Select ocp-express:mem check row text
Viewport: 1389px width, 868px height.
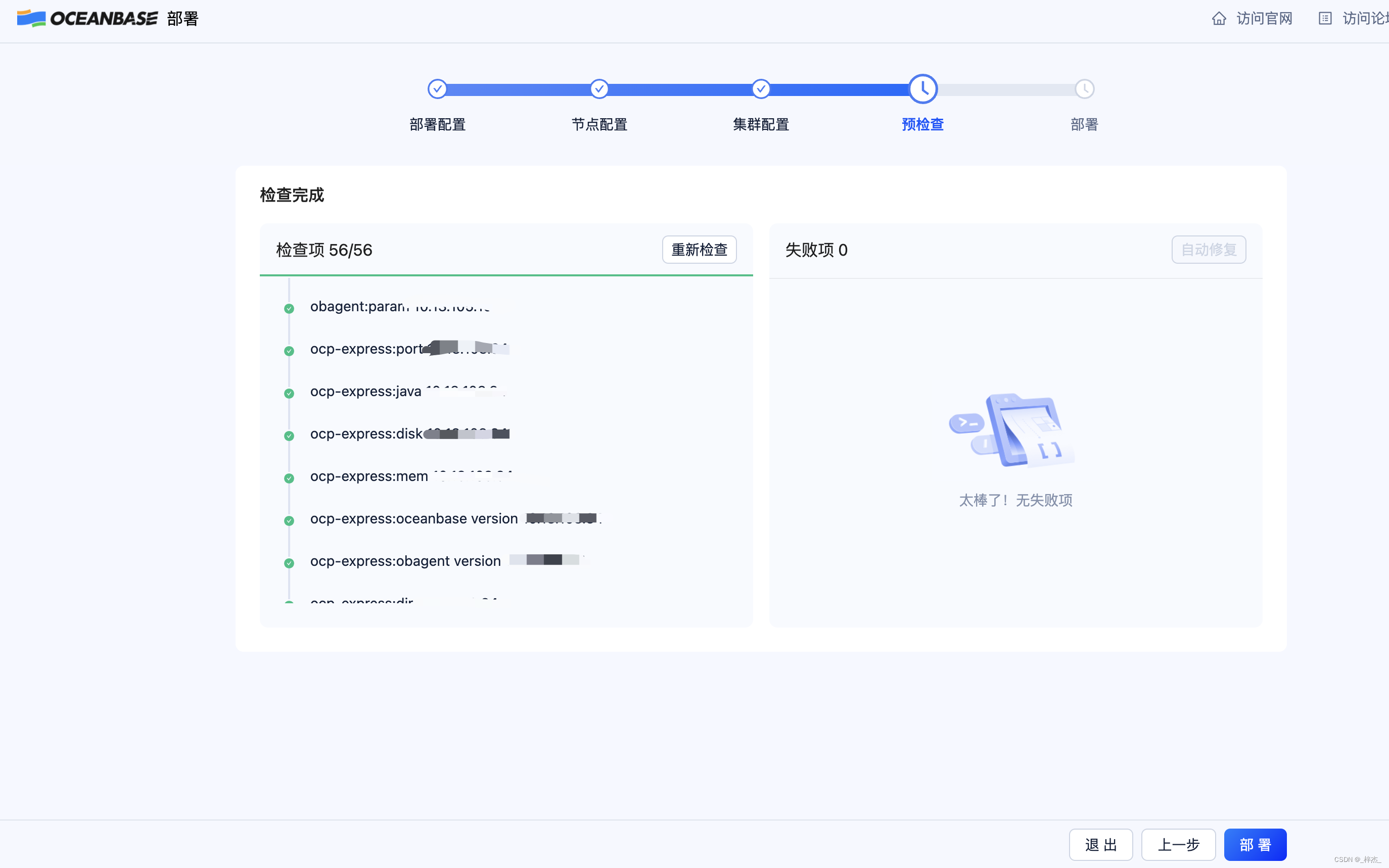click(411, 476)
